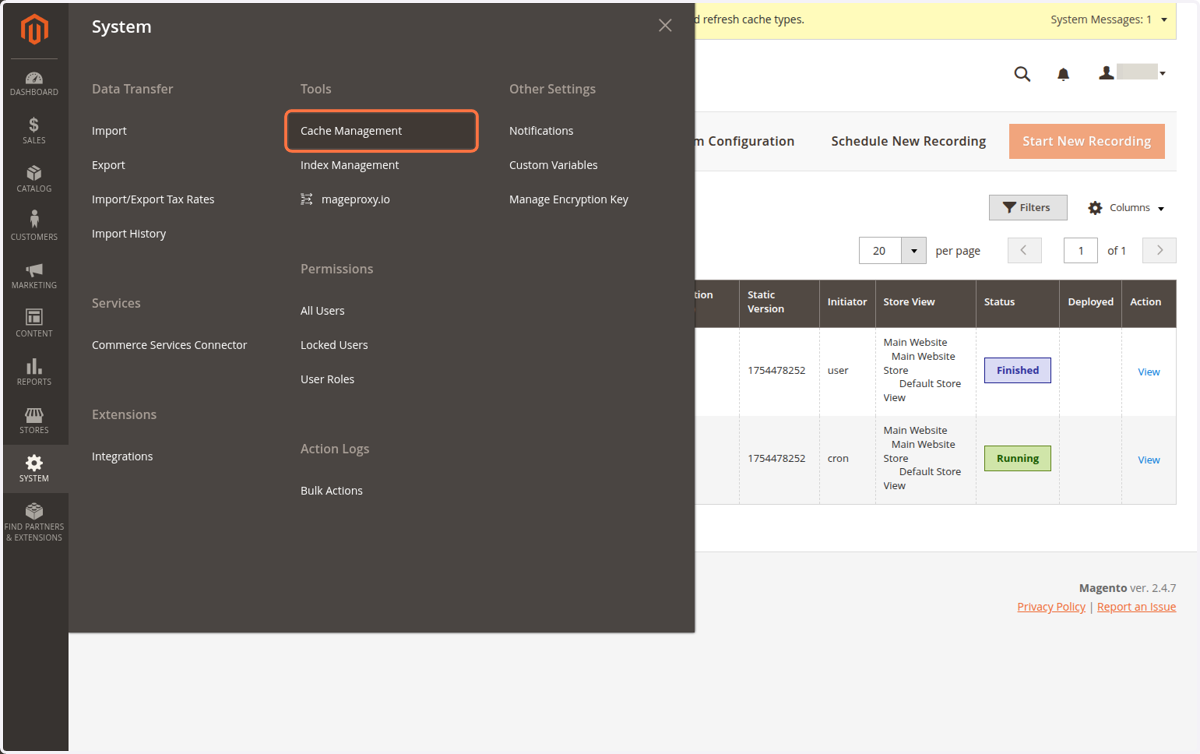The image size is (1200, 754).
Task: Go to the previous page arrow
Action: point(1024,250)
